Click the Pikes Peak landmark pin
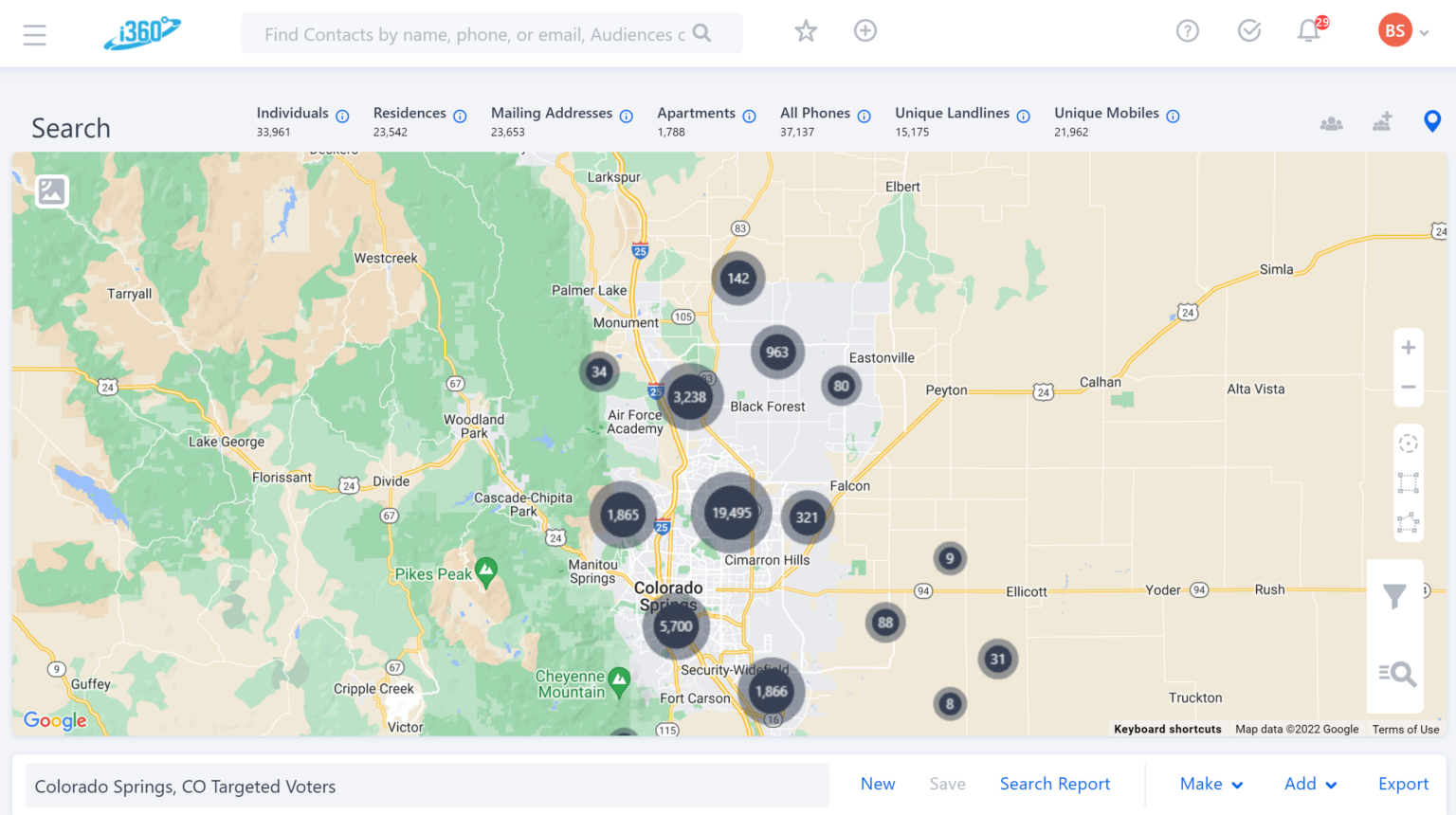The width and height of the screenshot is (1456, 815). tap(486, 571)
